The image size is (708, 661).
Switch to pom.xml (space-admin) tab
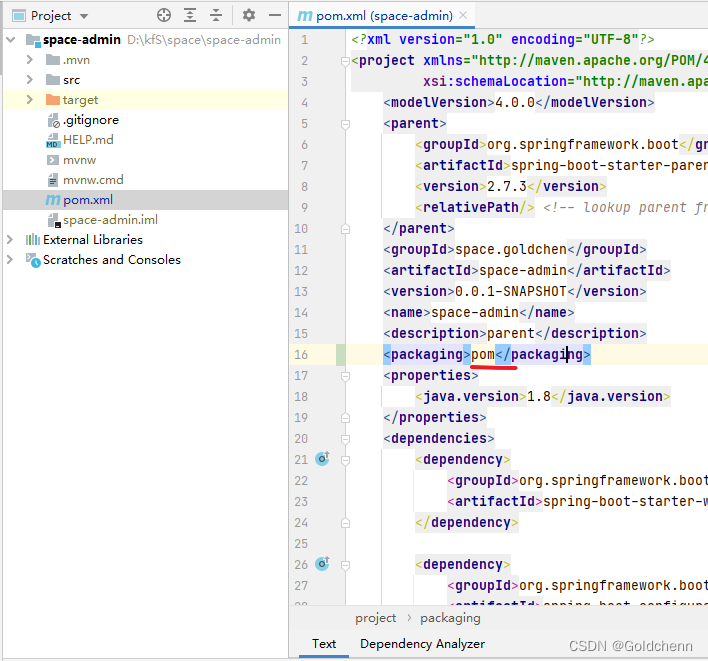coord(384,16)
